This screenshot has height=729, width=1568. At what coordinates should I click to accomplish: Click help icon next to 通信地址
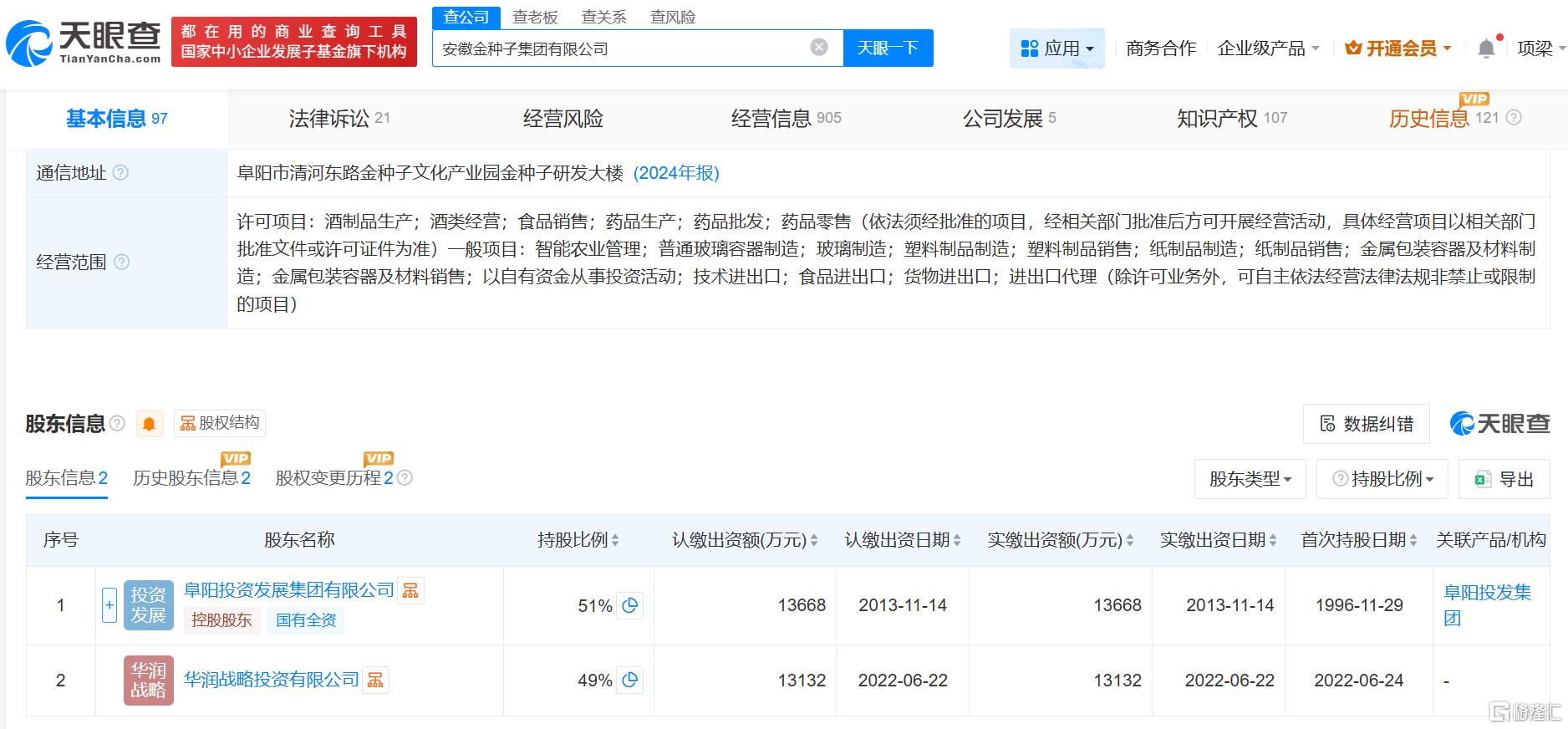coord(120,173)
